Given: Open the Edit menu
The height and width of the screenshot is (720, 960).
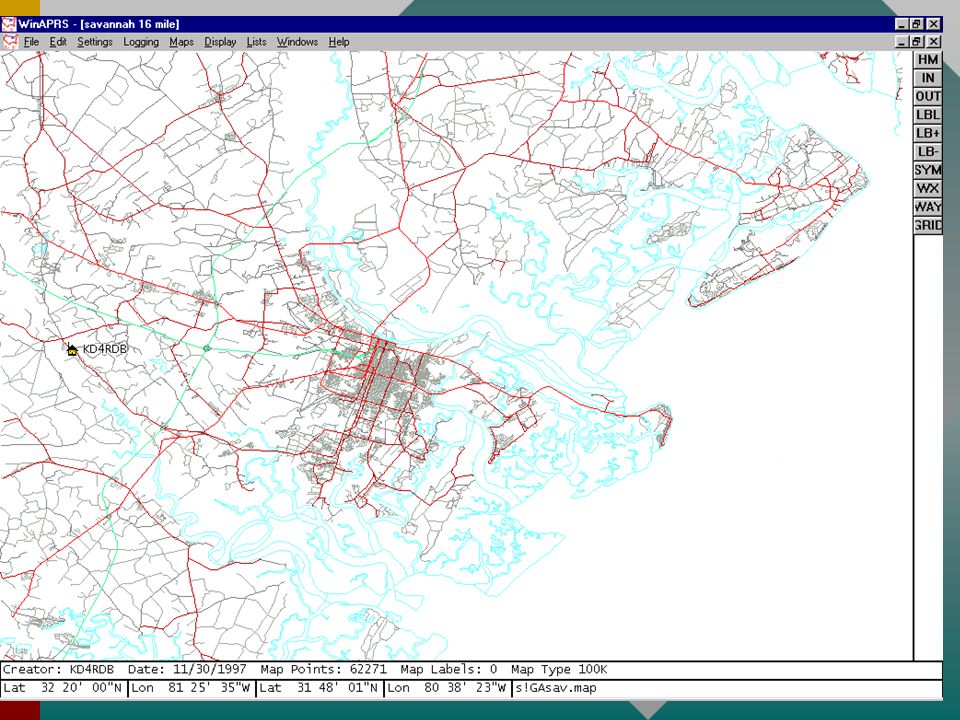Looking at the screenshot, I should 58,42.
